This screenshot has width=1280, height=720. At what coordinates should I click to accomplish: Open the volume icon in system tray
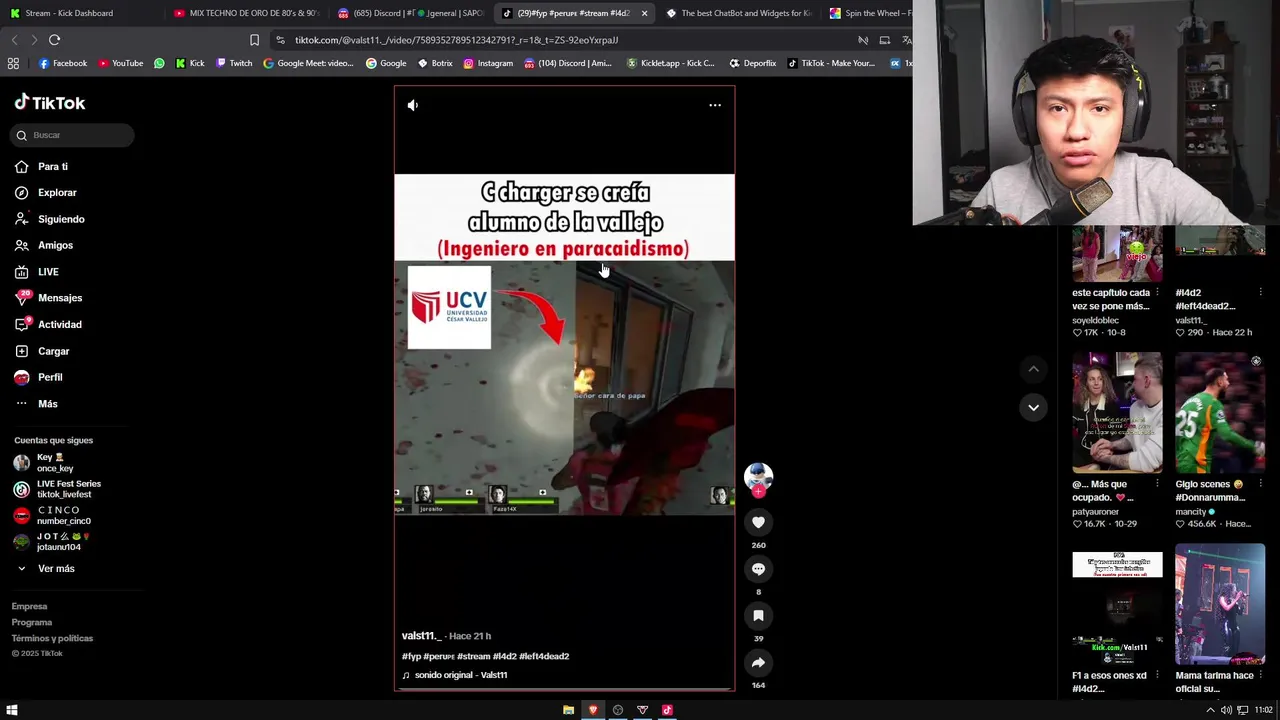pos(1226,710)
